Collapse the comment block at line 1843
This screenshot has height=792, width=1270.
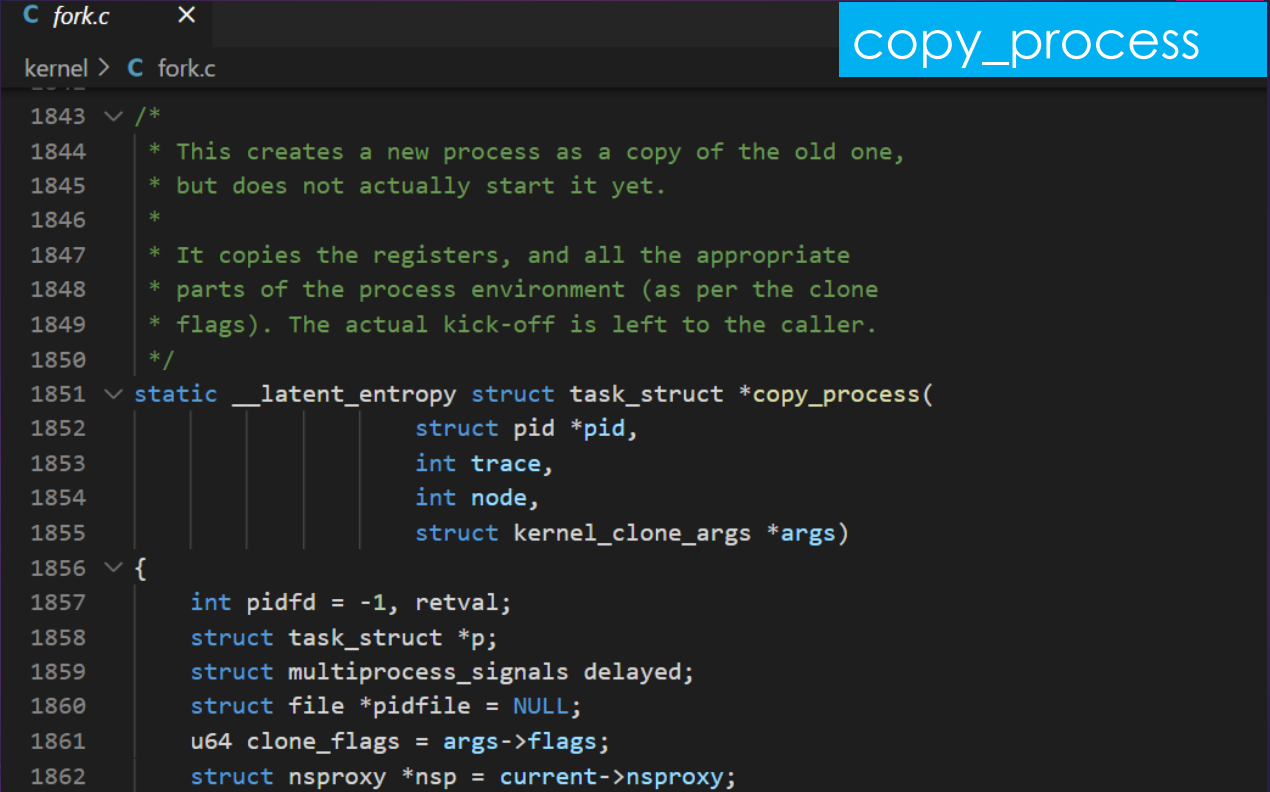[113, 116]
